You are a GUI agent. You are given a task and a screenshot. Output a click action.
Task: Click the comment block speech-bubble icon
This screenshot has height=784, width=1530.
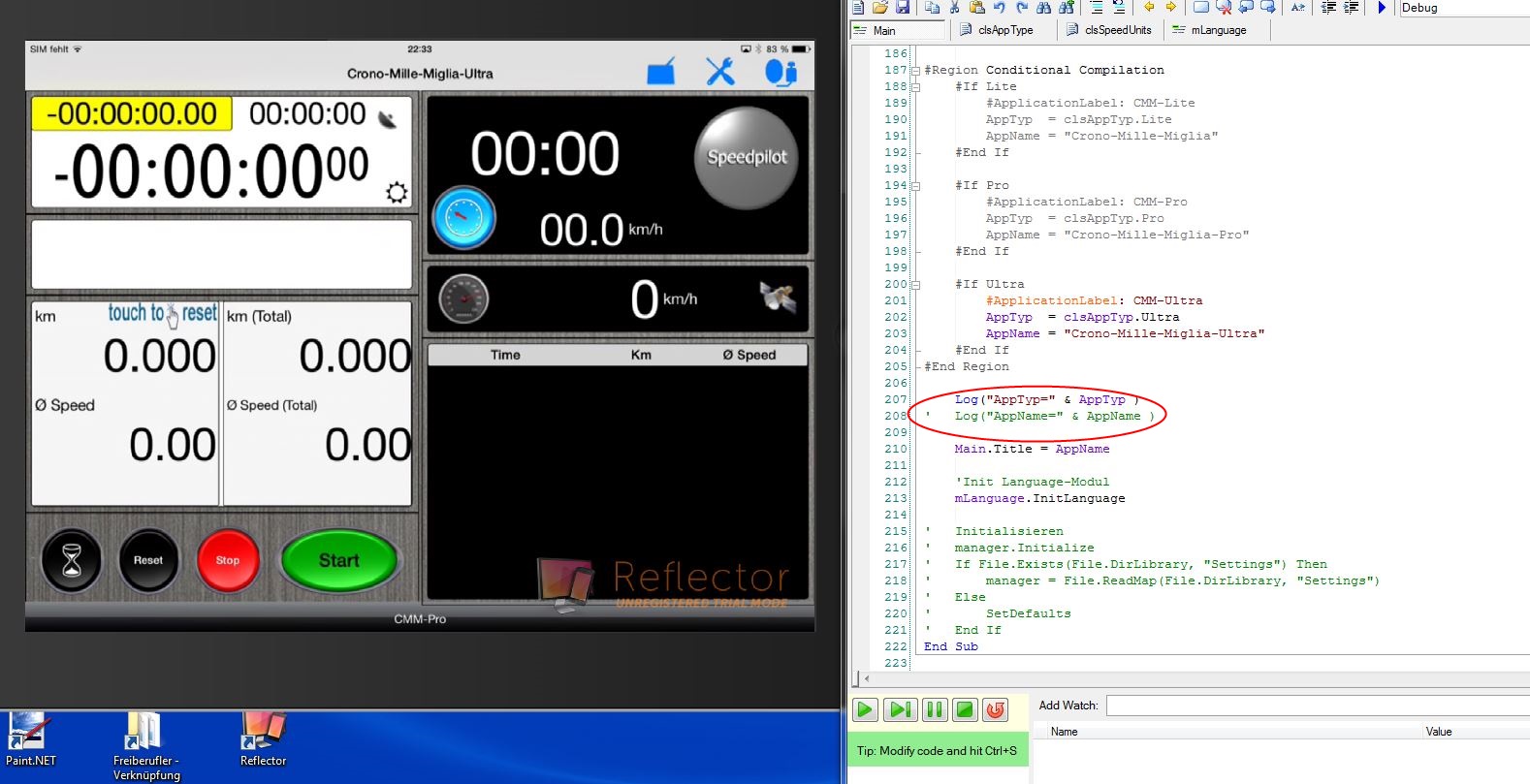(1201, 7)
